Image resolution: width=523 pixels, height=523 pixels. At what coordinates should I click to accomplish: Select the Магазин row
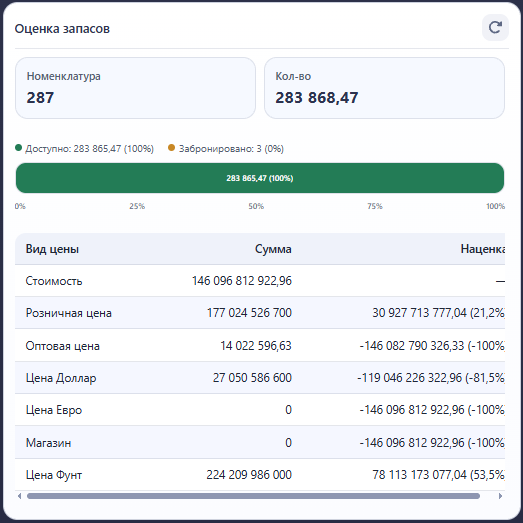(x=260, y=442)
